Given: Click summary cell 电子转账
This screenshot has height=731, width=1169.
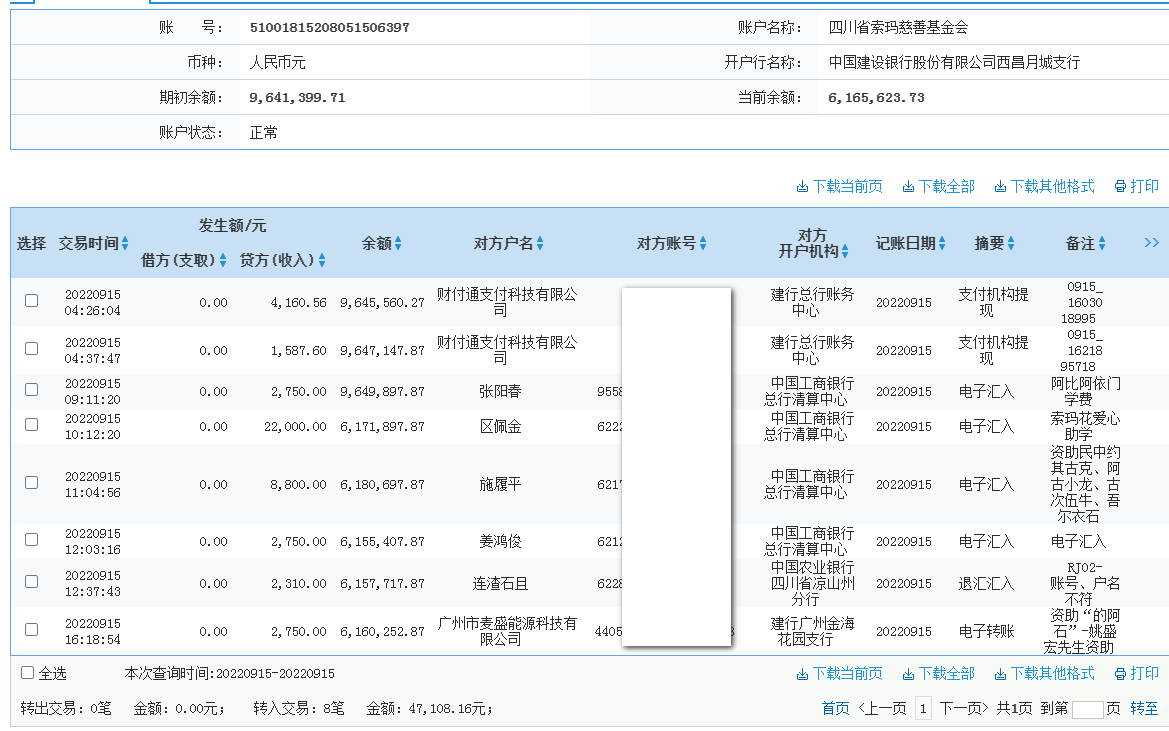Looking at the screenshot, I should (986, 631).
